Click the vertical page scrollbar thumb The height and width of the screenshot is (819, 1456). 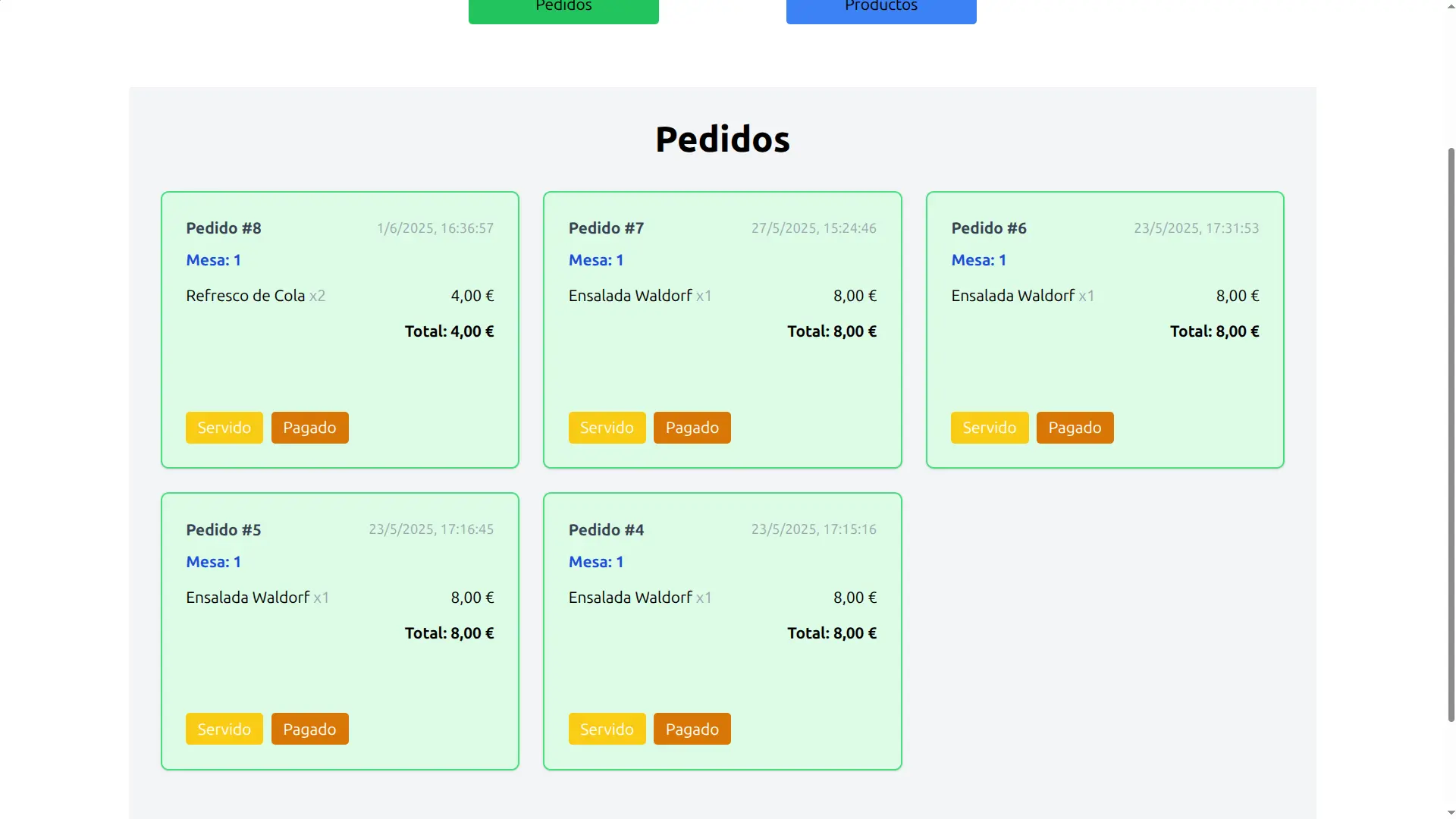click(x=1451, y=435)
